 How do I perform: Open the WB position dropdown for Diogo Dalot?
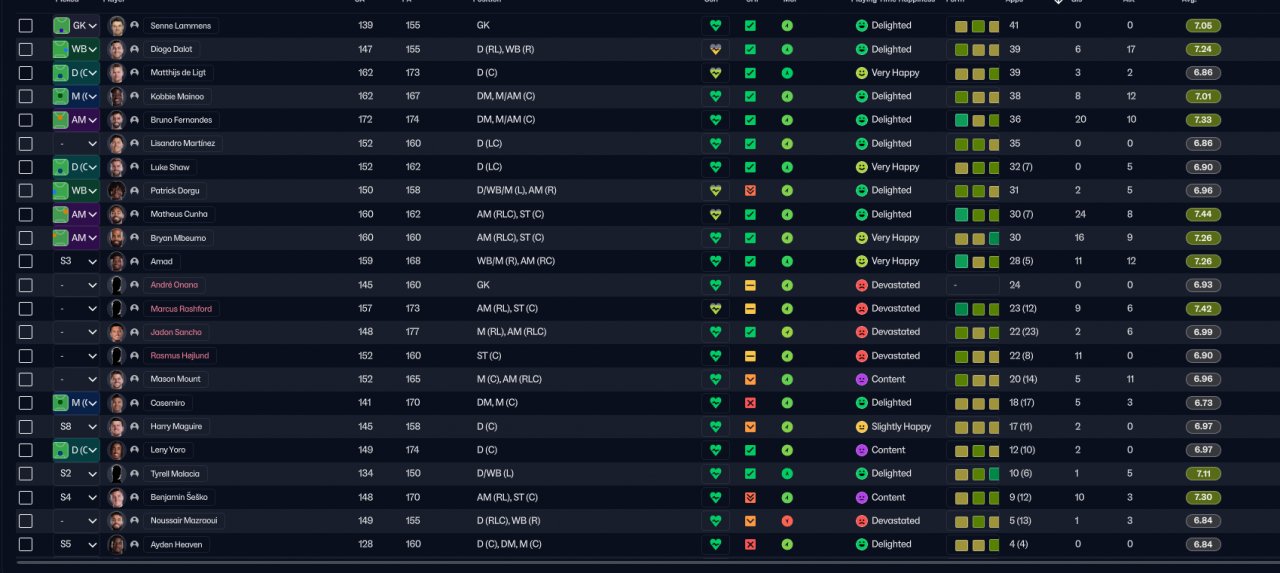[76, 49]
